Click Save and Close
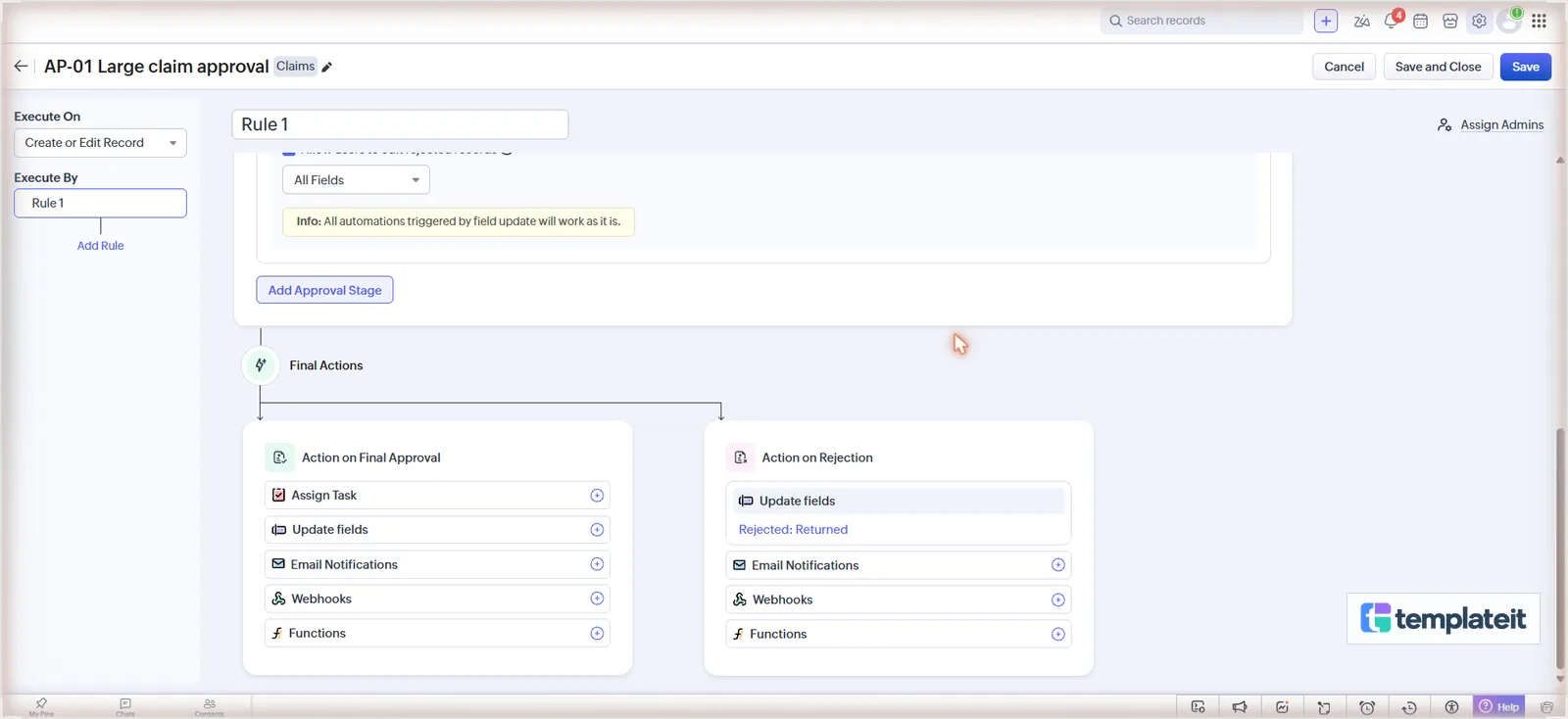The width and height of the screenshot is (1568, 719). click(x=1438, y=67)
